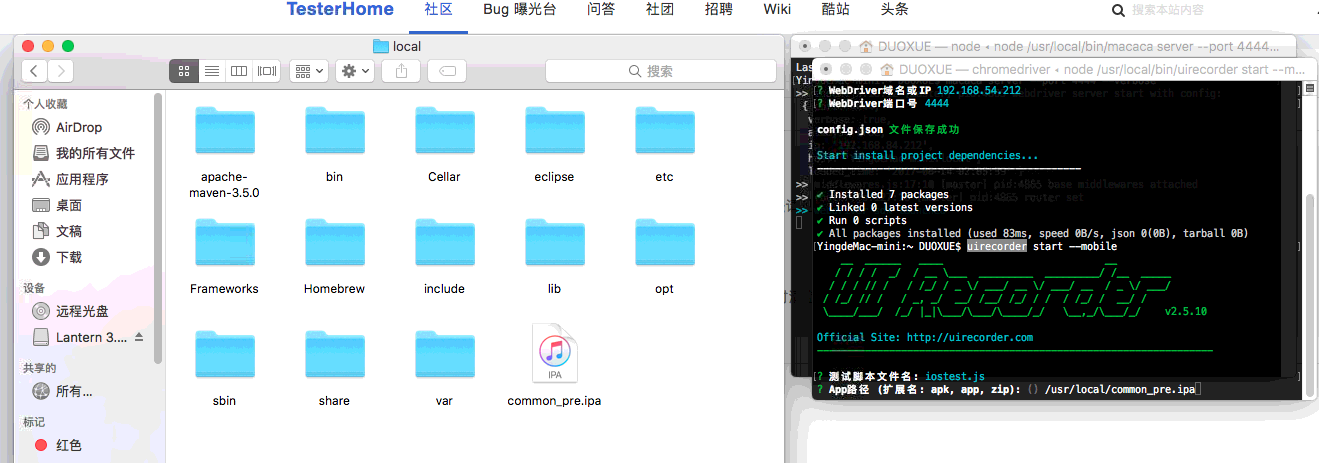This screenshot has height=463, width=1319.
Task: Select the etc folder
Action: [x=664, y=130]
